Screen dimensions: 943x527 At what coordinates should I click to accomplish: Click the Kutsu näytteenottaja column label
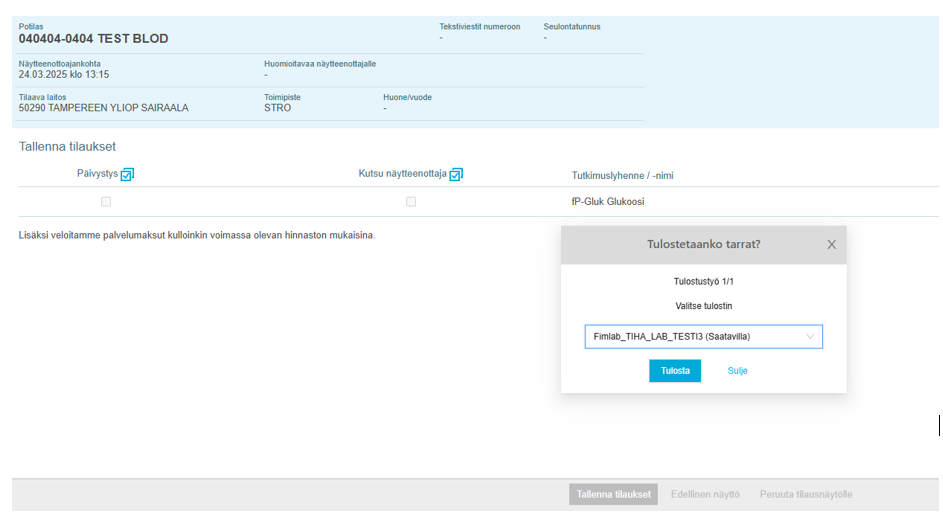click(x=402, y=174)
